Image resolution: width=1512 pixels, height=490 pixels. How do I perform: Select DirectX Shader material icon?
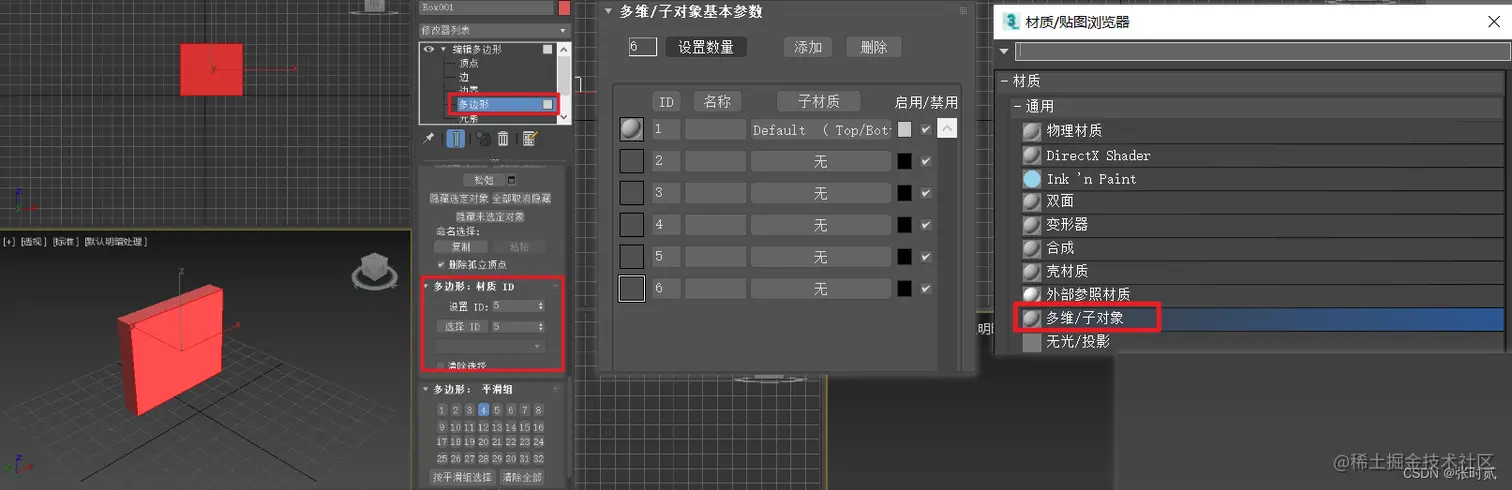(x=1032, y=155)
